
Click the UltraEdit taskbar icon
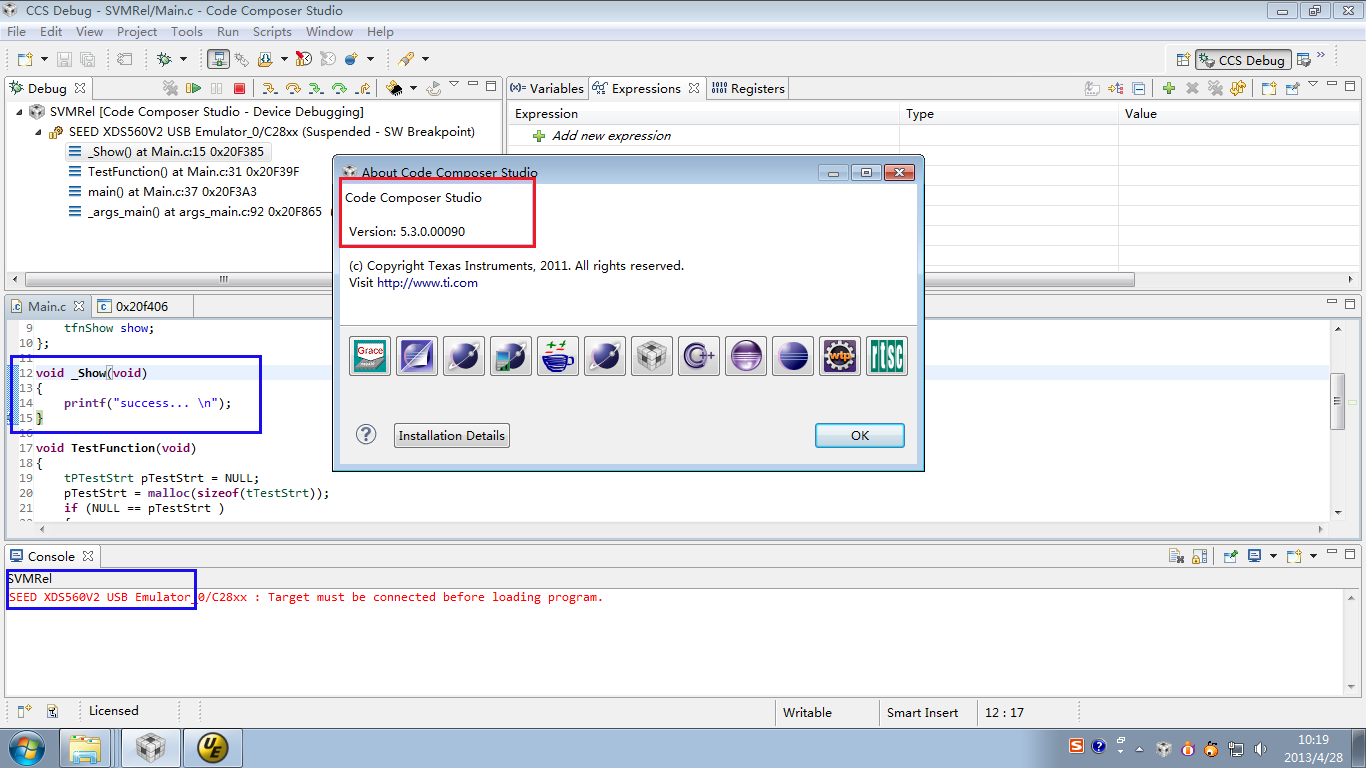coord(212,747)
